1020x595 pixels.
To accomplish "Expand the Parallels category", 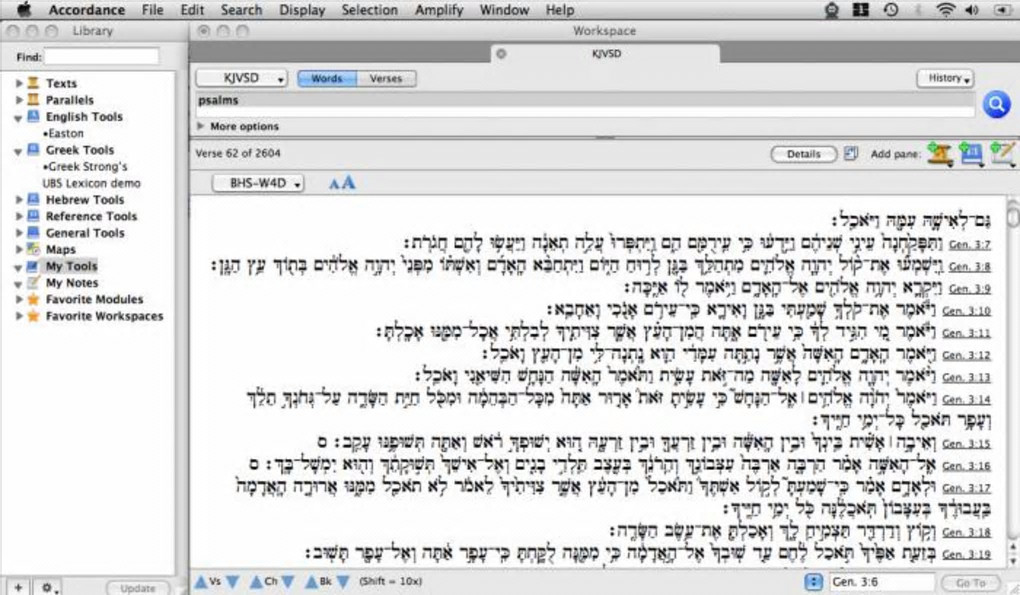I will 19,99.
